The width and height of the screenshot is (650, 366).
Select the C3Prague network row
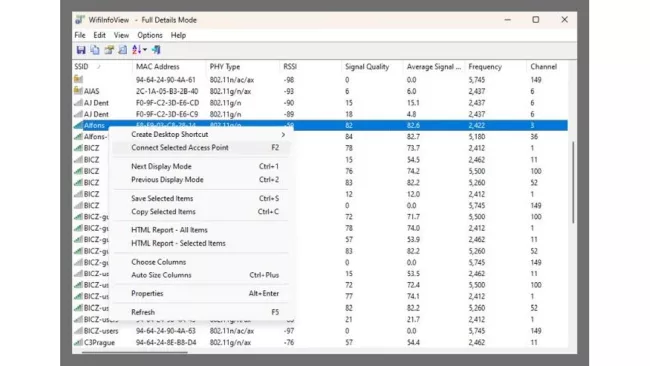tap(320, 342)
